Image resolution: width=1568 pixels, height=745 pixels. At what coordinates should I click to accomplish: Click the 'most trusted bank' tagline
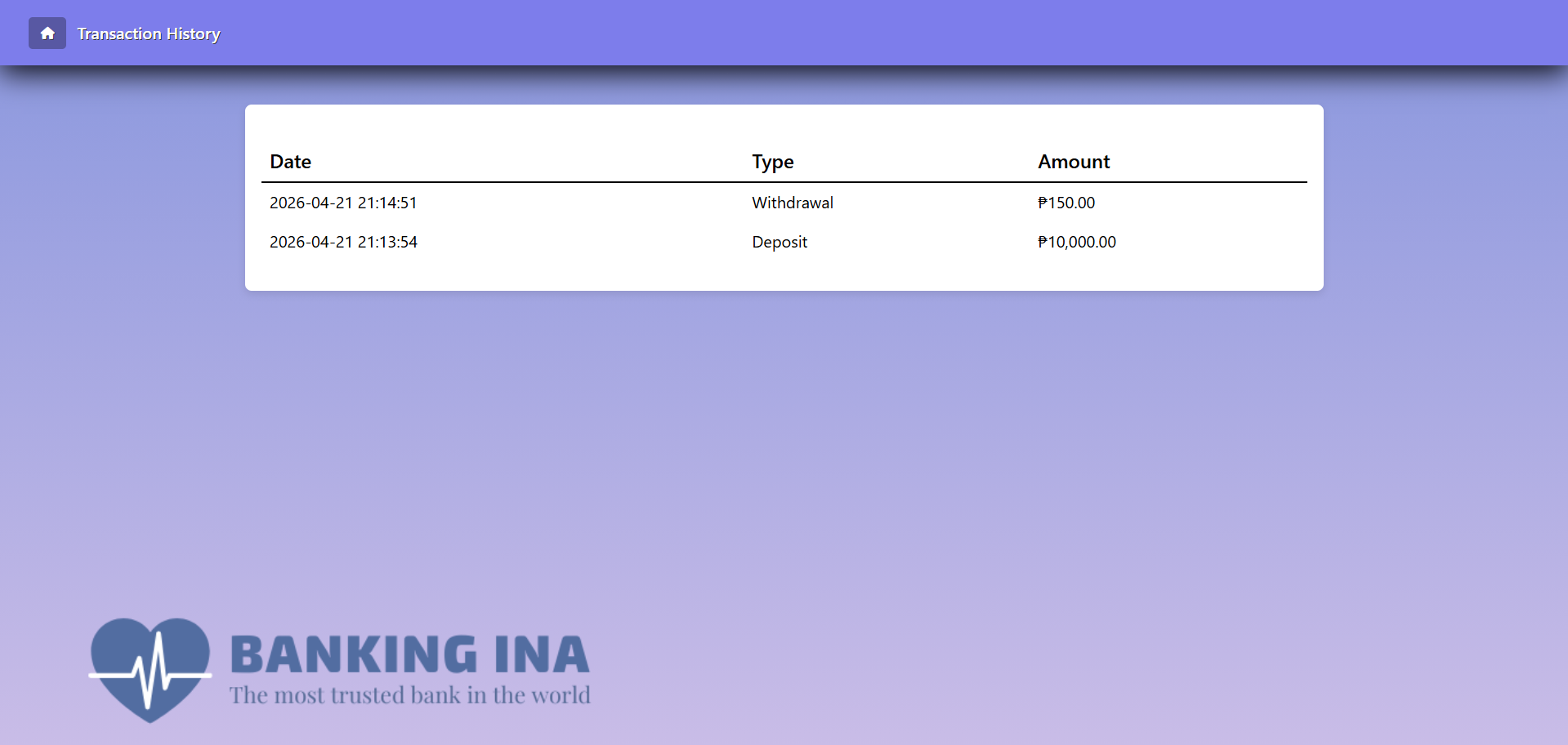(409, 695)
